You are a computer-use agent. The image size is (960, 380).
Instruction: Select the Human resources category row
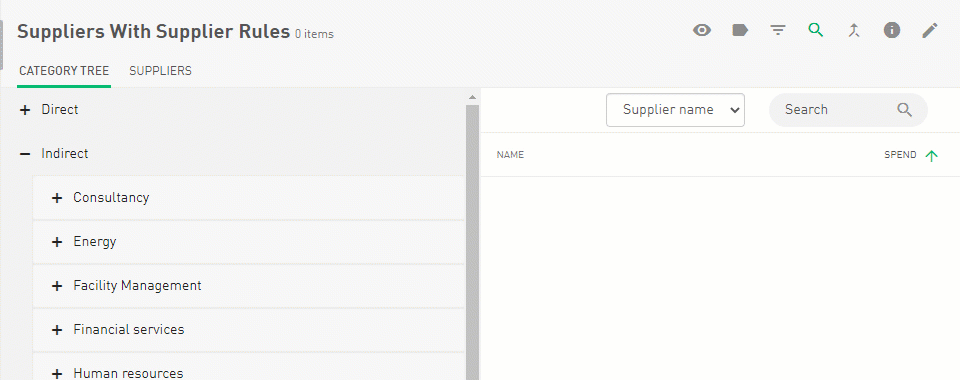tap(249, 367)
